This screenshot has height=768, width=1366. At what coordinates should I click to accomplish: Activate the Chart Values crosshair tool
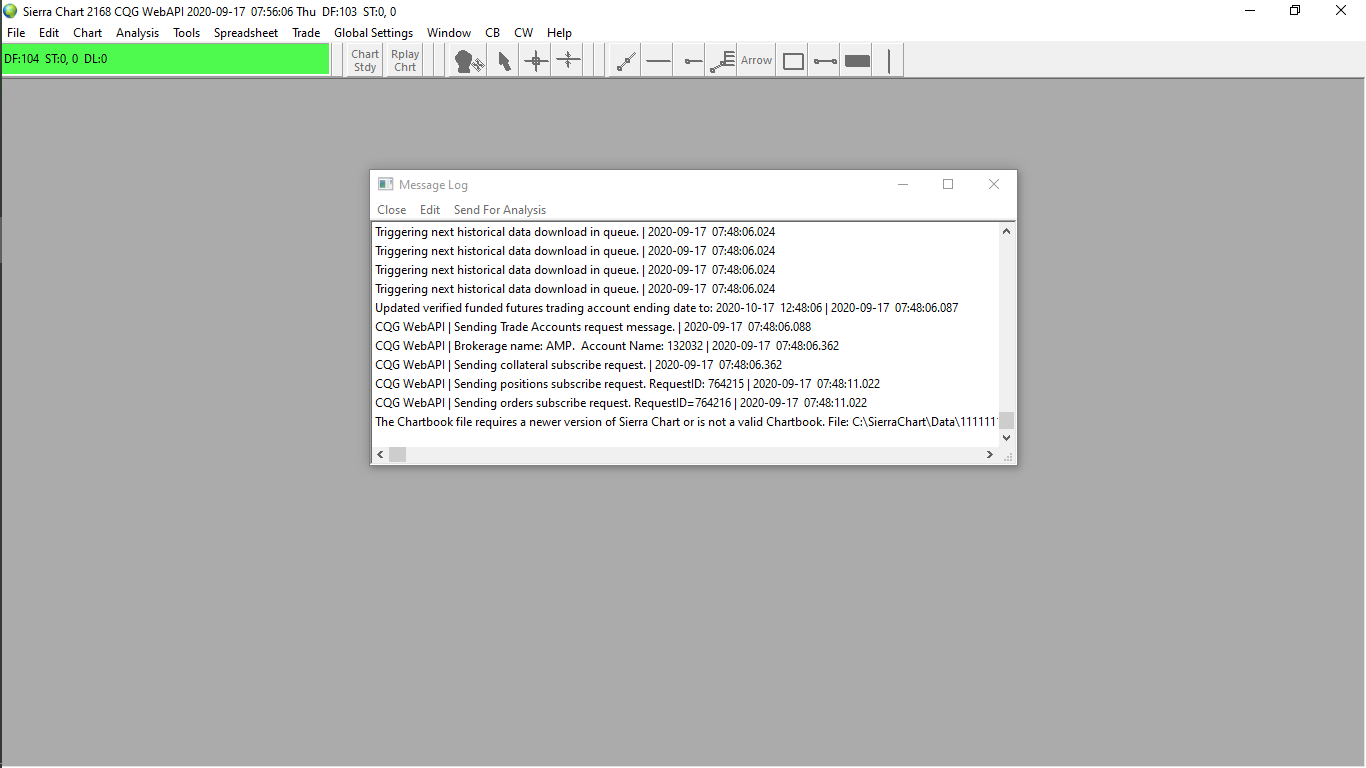pos(536,61)
